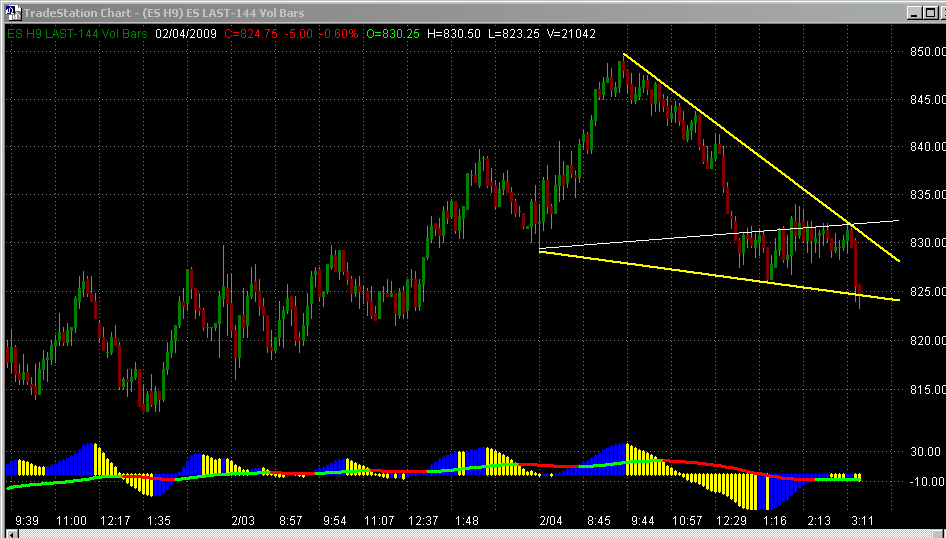Click the volume value 'V=21042'
Image resolution: width=946 pixels, height=538 pixels.
coord(570,34)
